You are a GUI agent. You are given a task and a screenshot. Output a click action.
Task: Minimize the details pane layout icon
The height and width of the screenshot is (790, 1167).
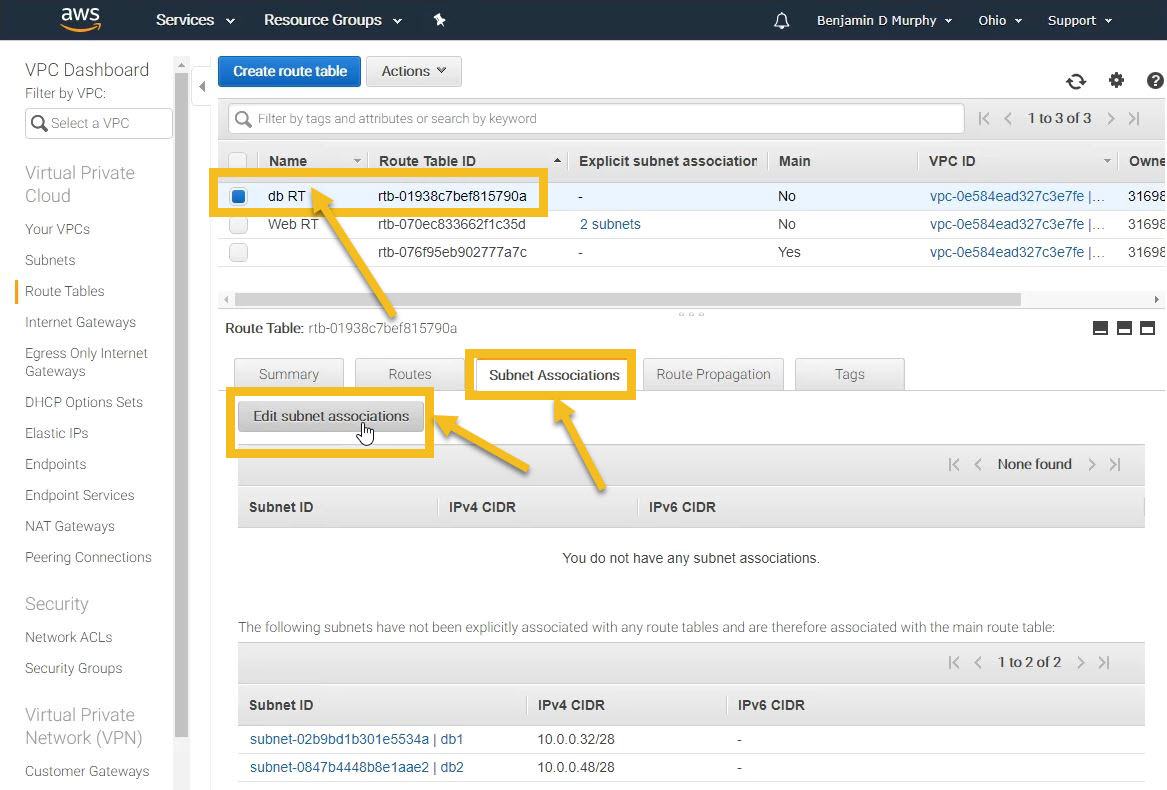1100,328
